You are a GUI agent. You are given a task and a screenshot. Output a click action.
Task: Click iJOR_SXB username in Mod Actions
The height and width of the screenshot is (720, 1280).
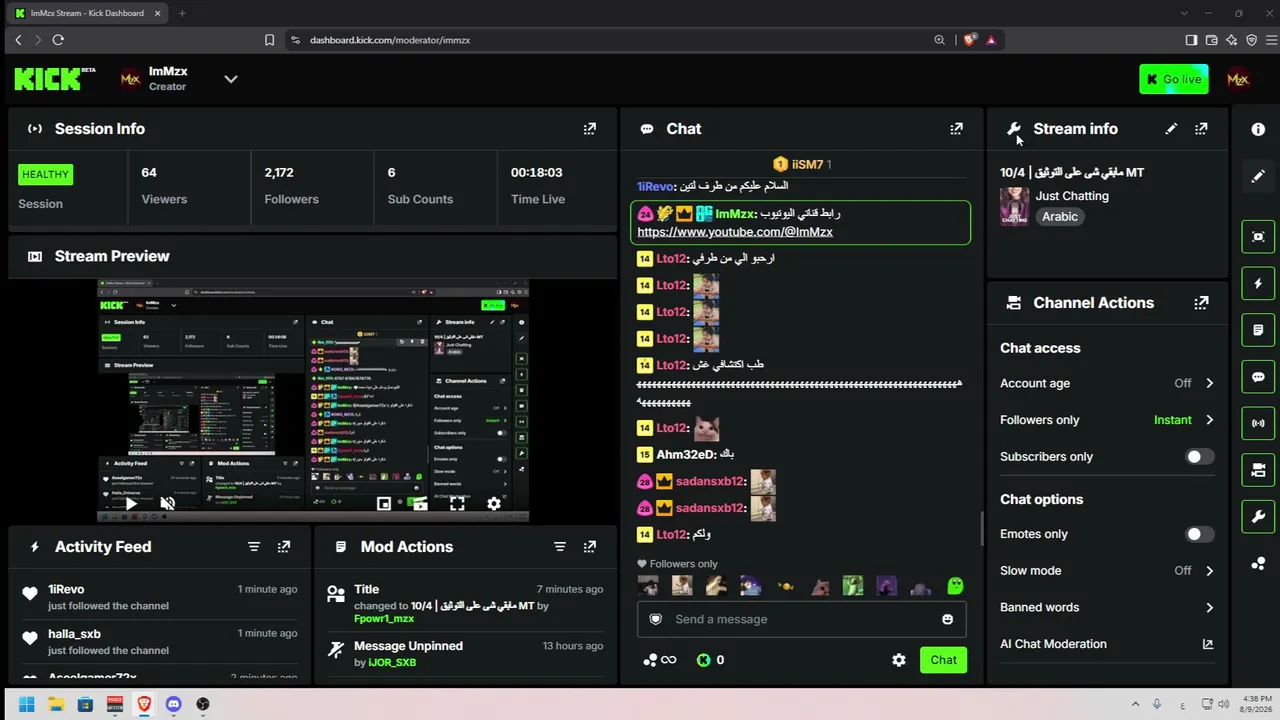pos(392,662)
